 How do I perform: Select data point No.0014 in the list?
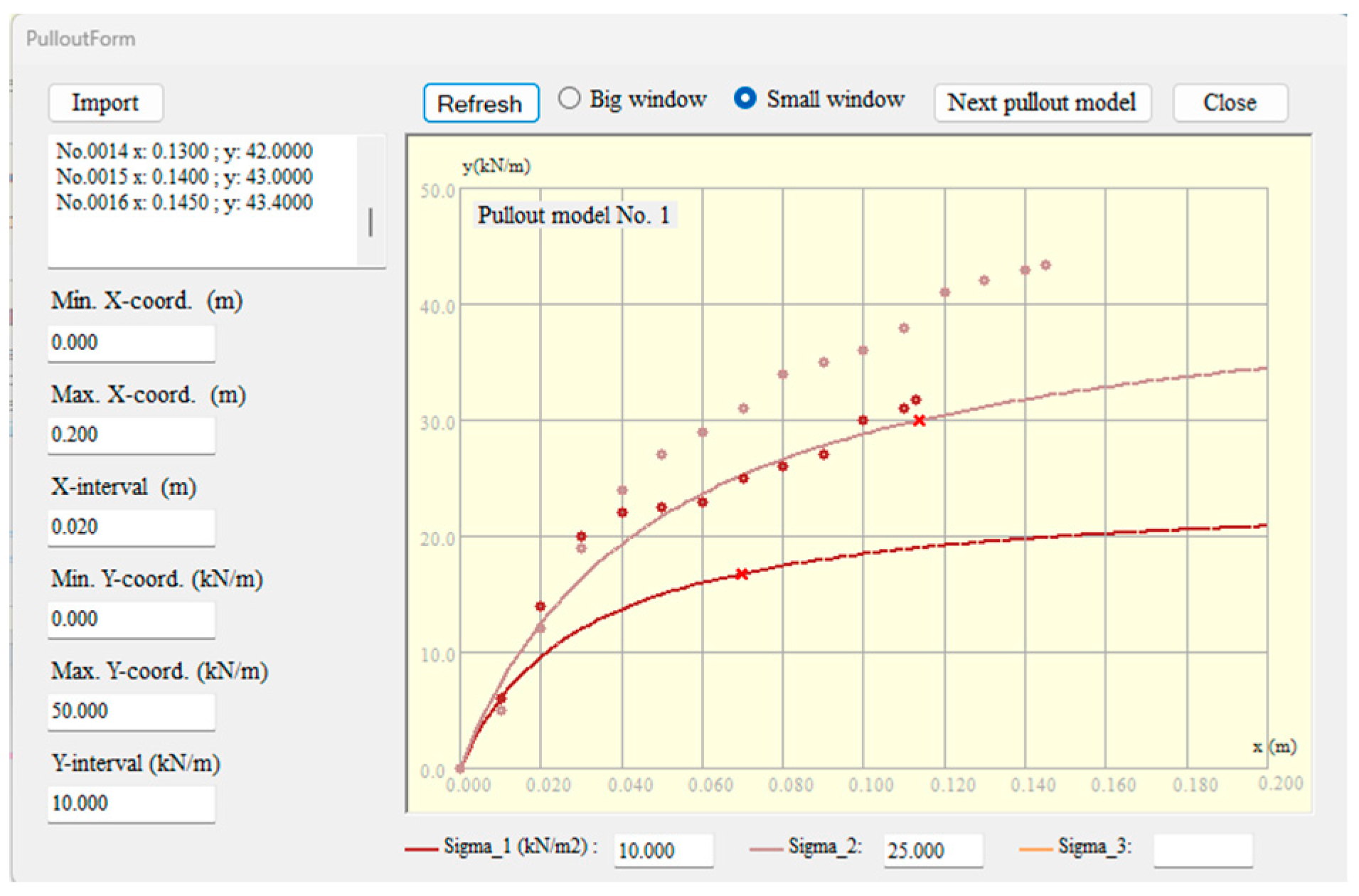pyautogui.click(x=184, y=151)
